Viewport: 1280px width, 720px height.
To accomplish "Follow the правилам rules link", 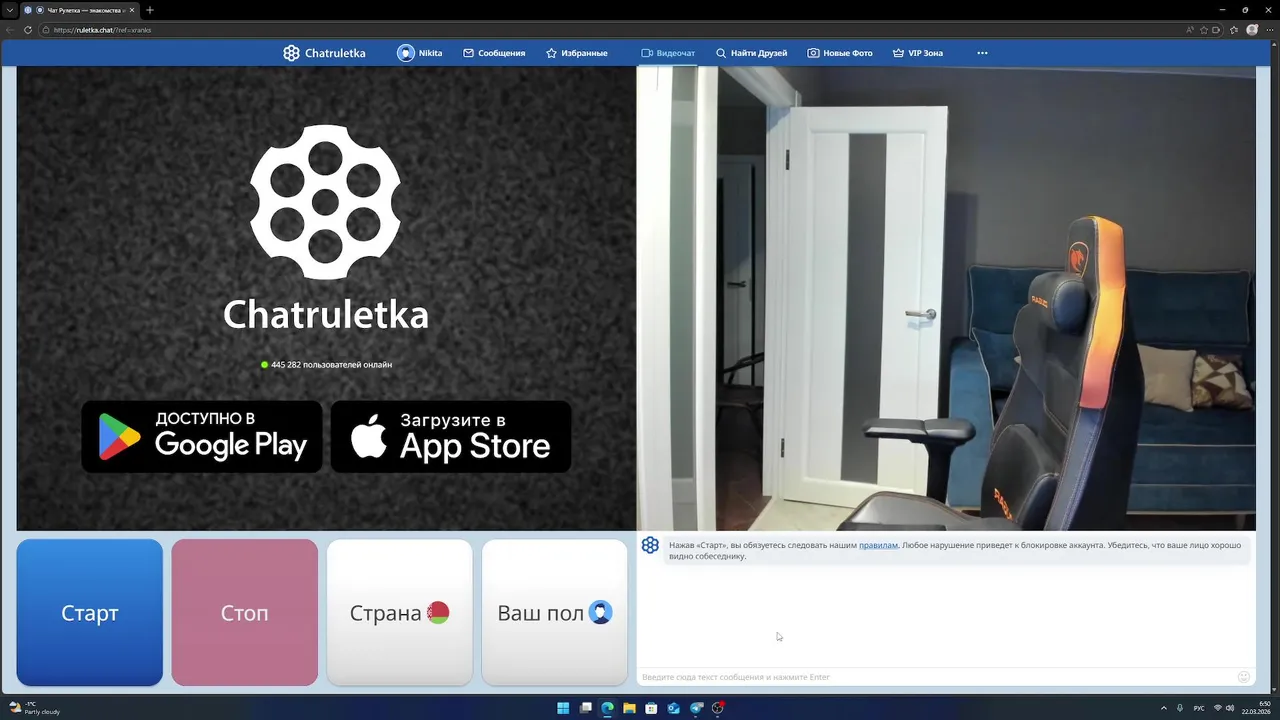I will [878, 545].
